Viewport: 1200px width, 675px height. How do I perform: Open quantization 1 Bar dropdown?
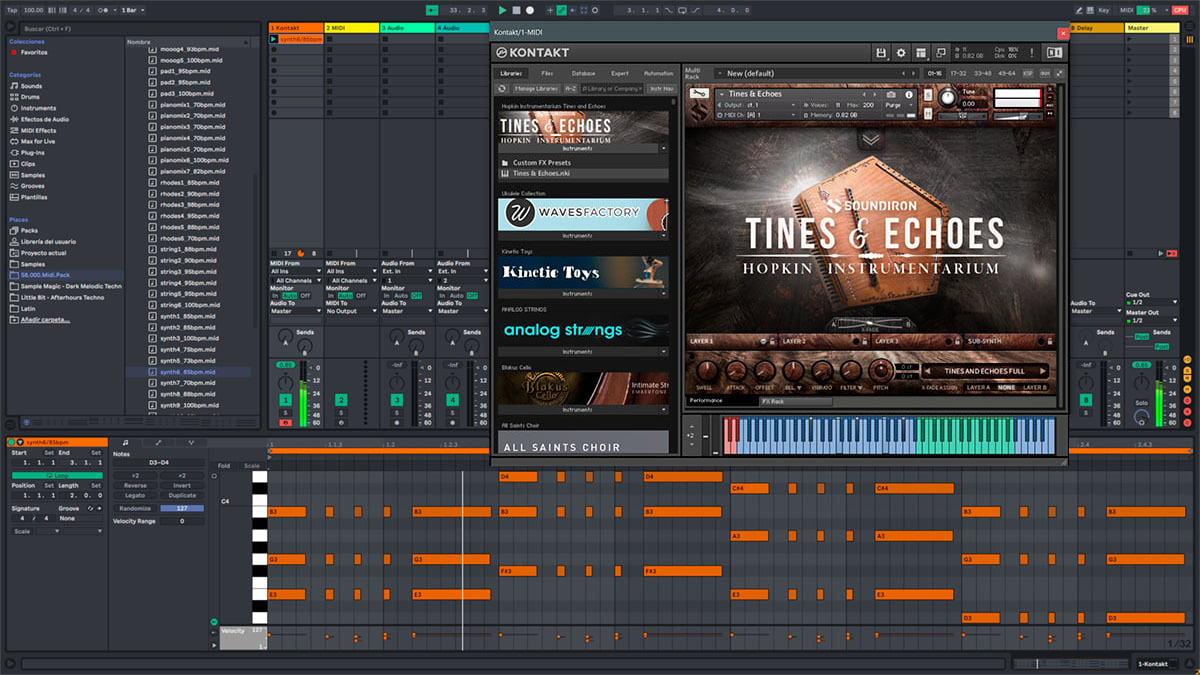click(133, 10)
